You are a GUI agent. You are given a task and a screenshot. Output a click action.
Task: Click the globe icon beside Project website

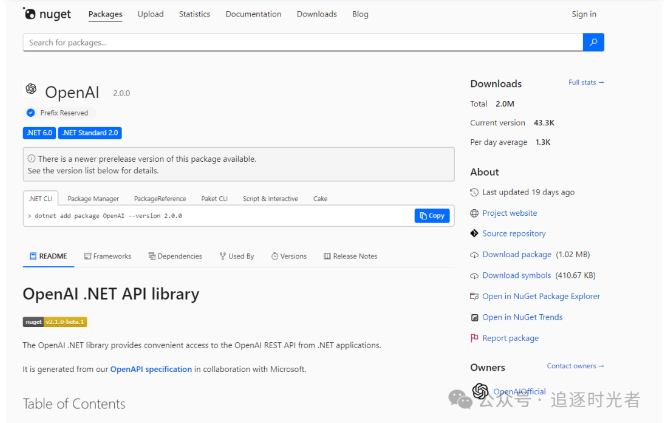tap(474, 213)
